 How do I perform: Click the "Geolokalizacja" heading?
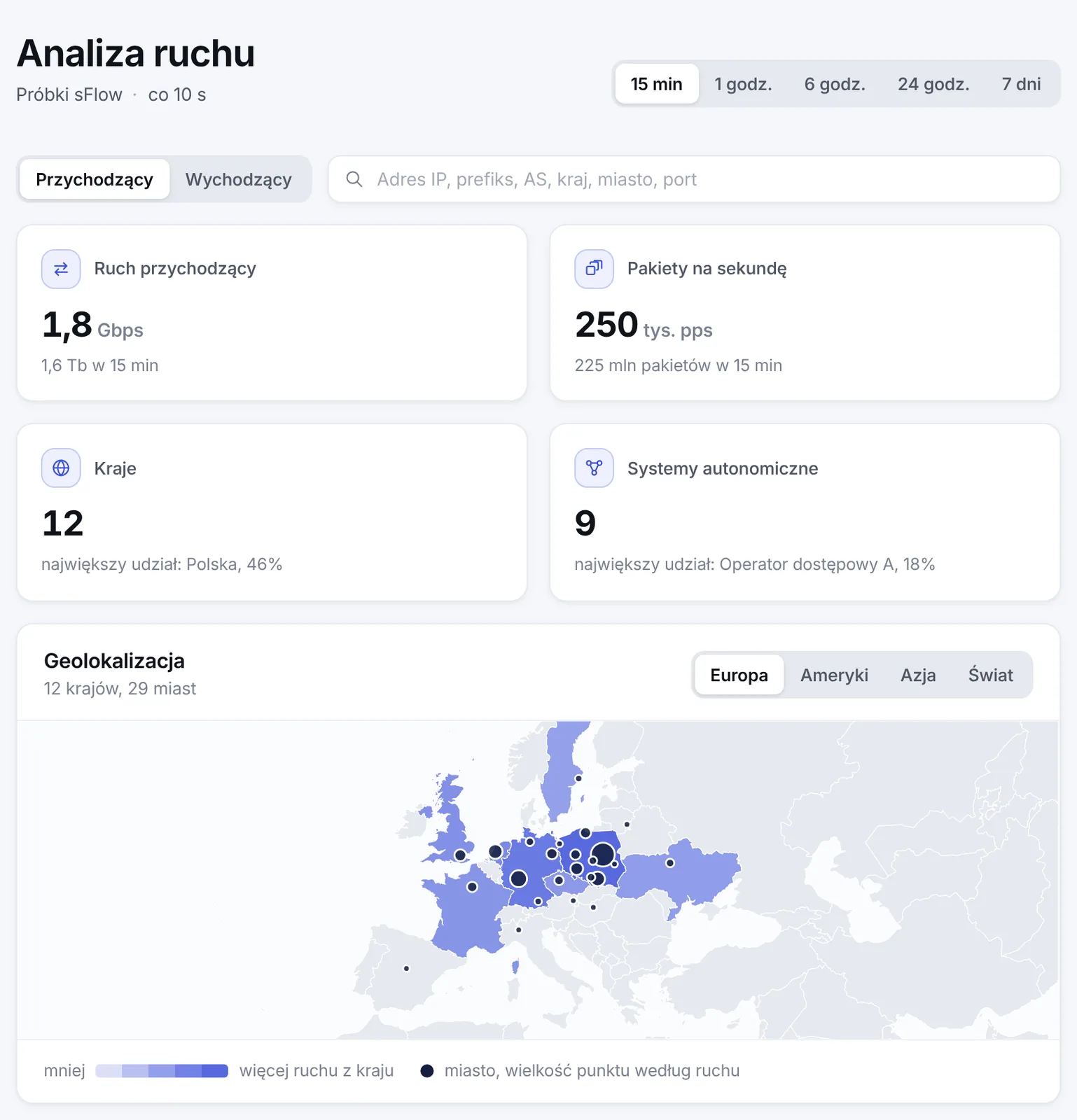tap(114, 661)
